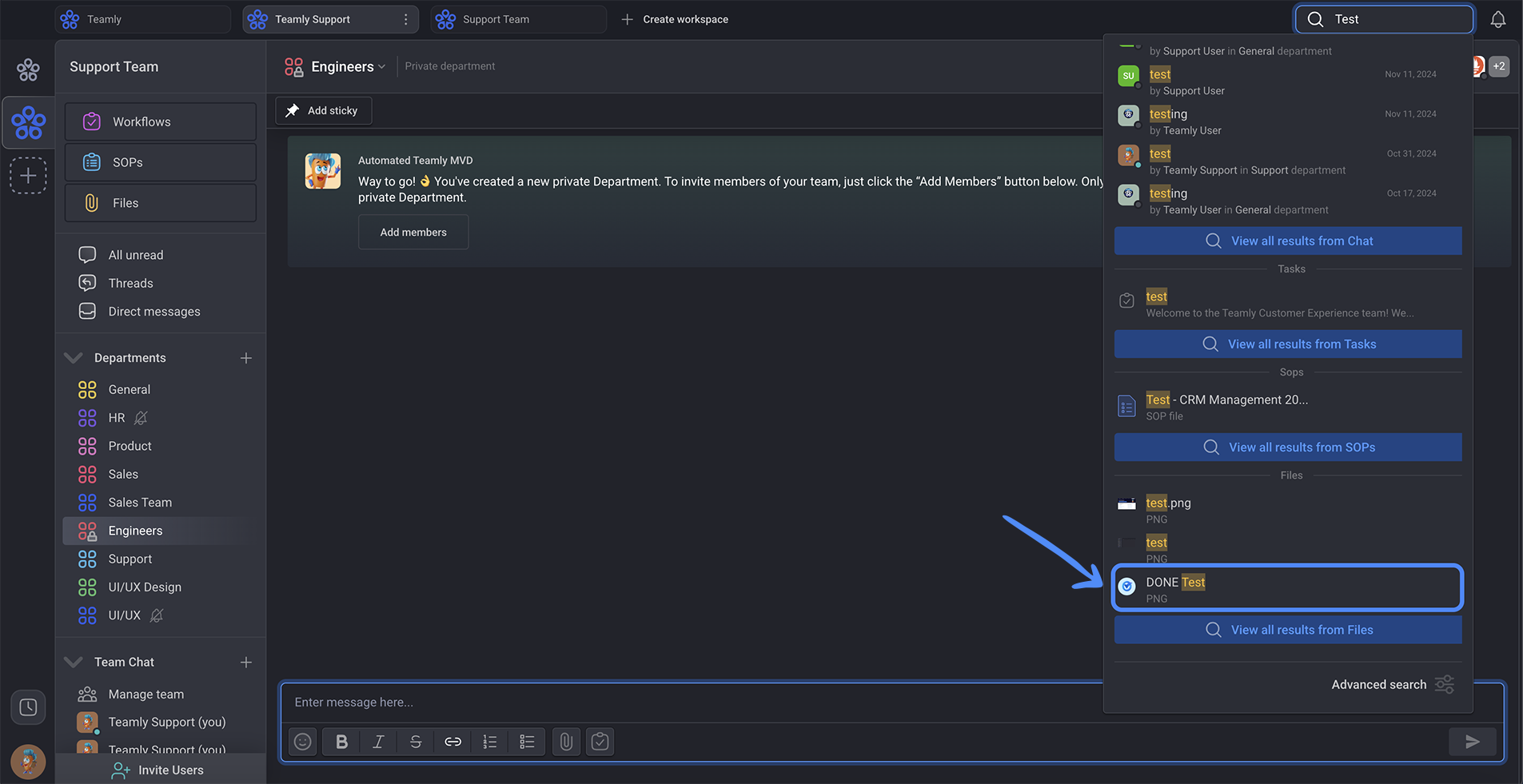Open the DONE Test file result
This screenshot has width=1523, height=784.
tap(1288, 588)
